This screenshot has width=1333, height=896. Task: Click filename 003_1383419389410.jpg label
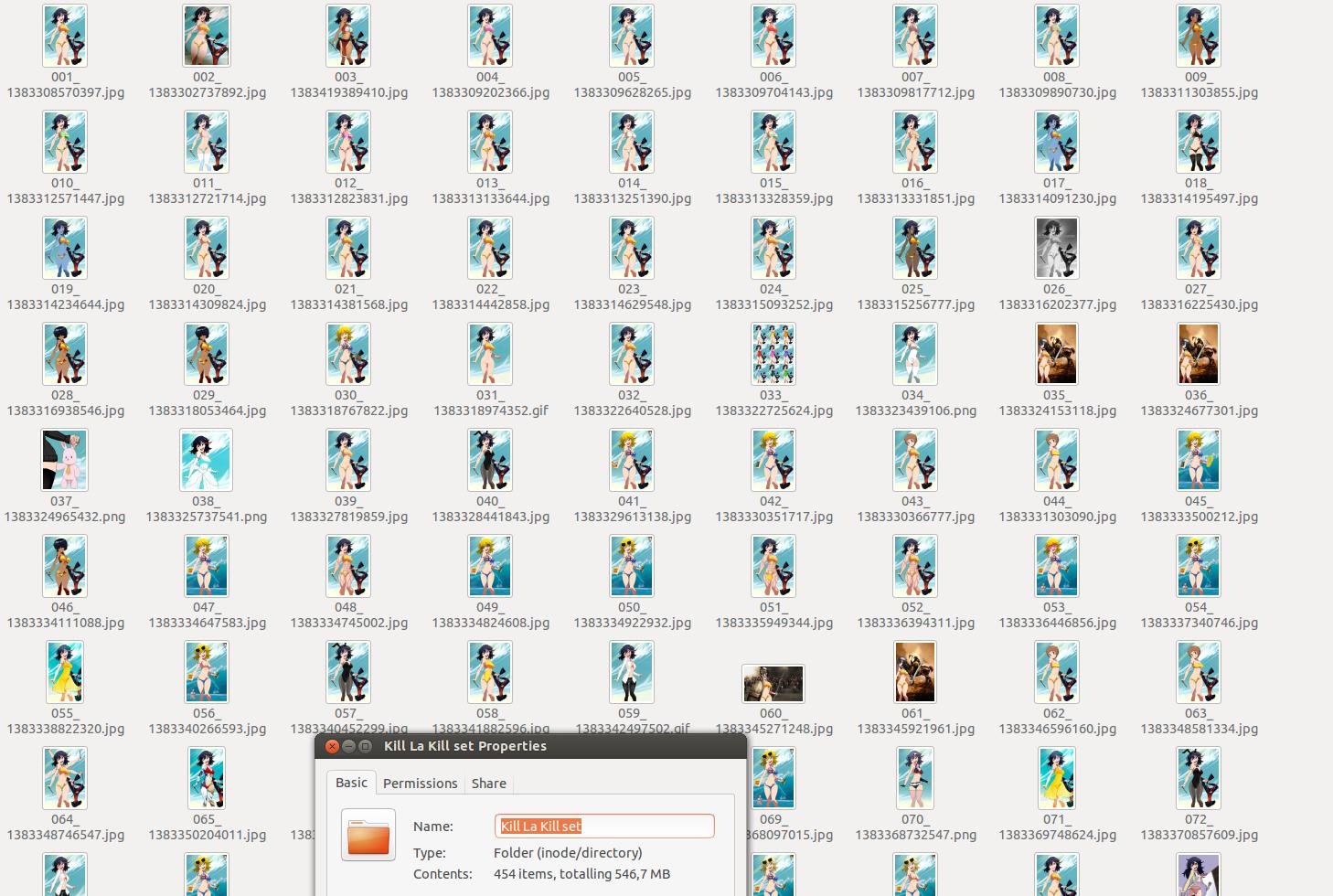pyautogui.click(x=348, y=85)
